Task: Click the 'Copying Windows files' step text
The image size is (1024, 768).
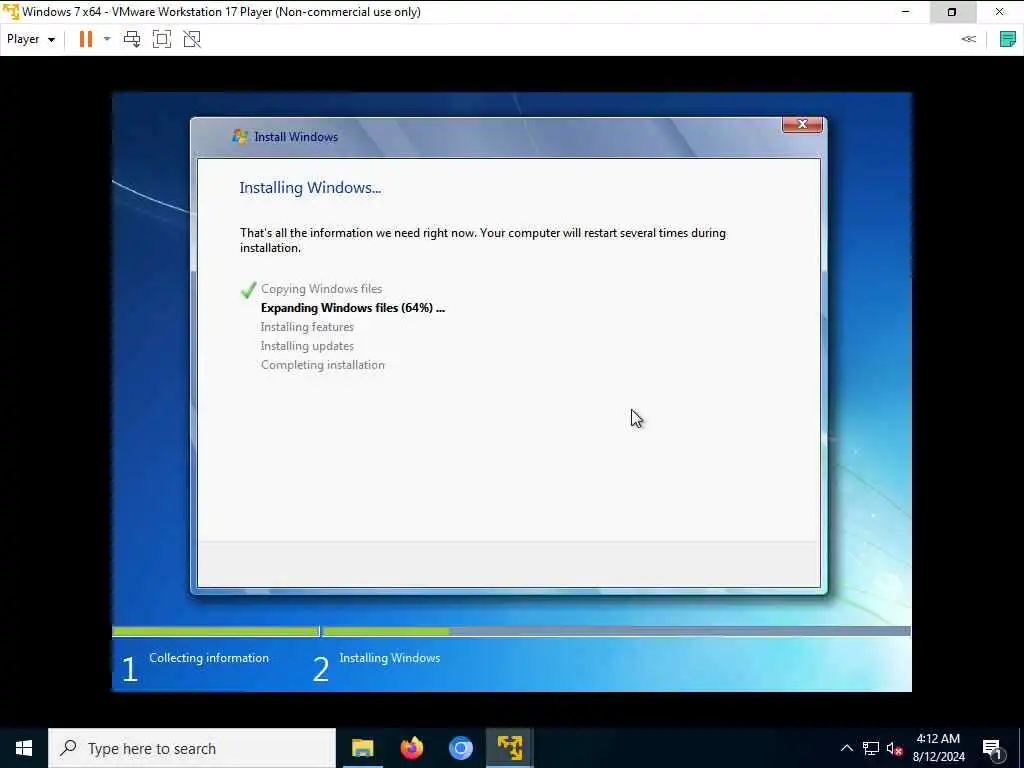Action: click(321, 289)
